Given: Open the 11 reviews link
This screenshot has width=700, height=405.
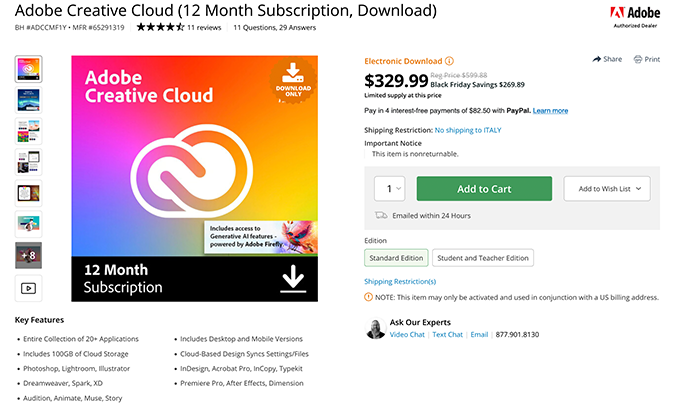Looking at the screenshot, I should click(x=204, y=27).
